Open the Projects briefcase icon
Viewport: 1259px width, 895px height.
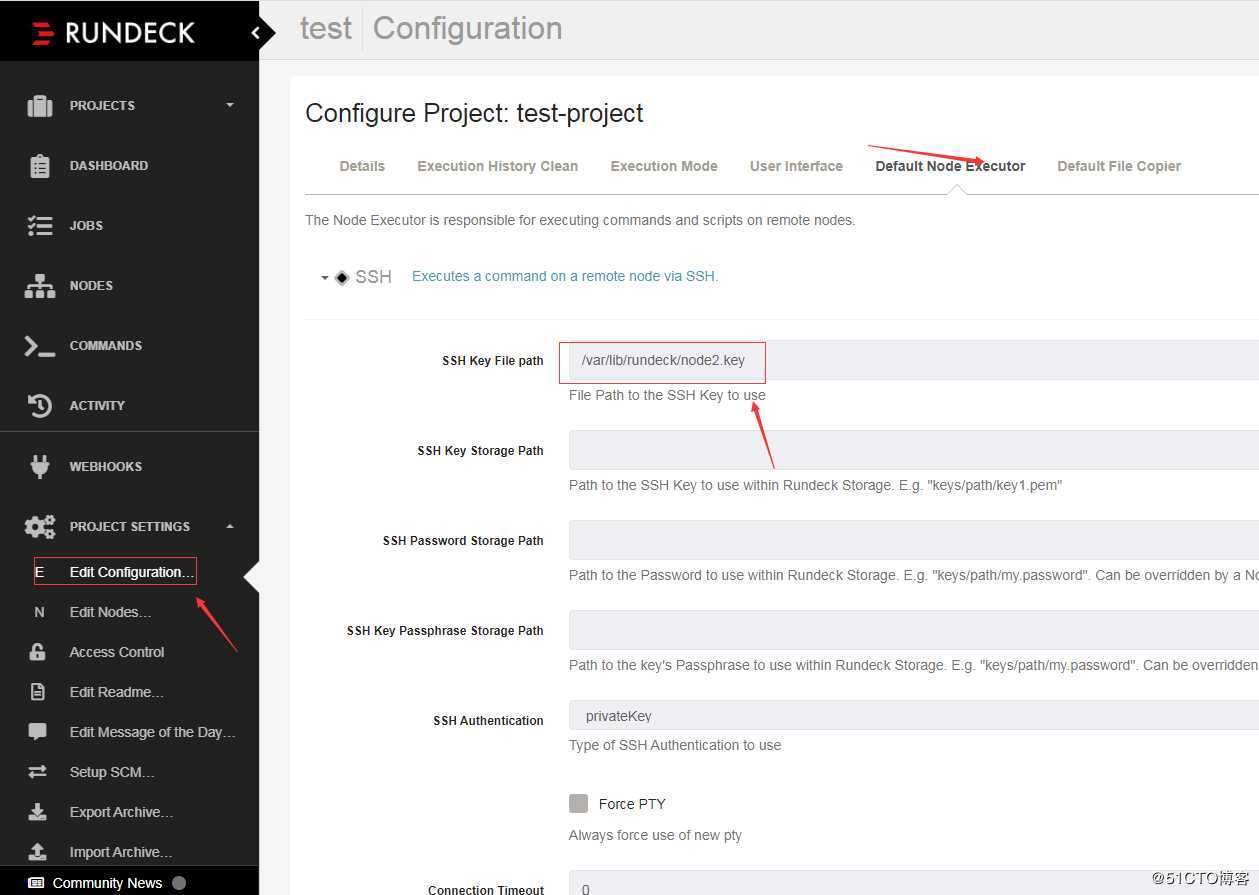[39, 105]
